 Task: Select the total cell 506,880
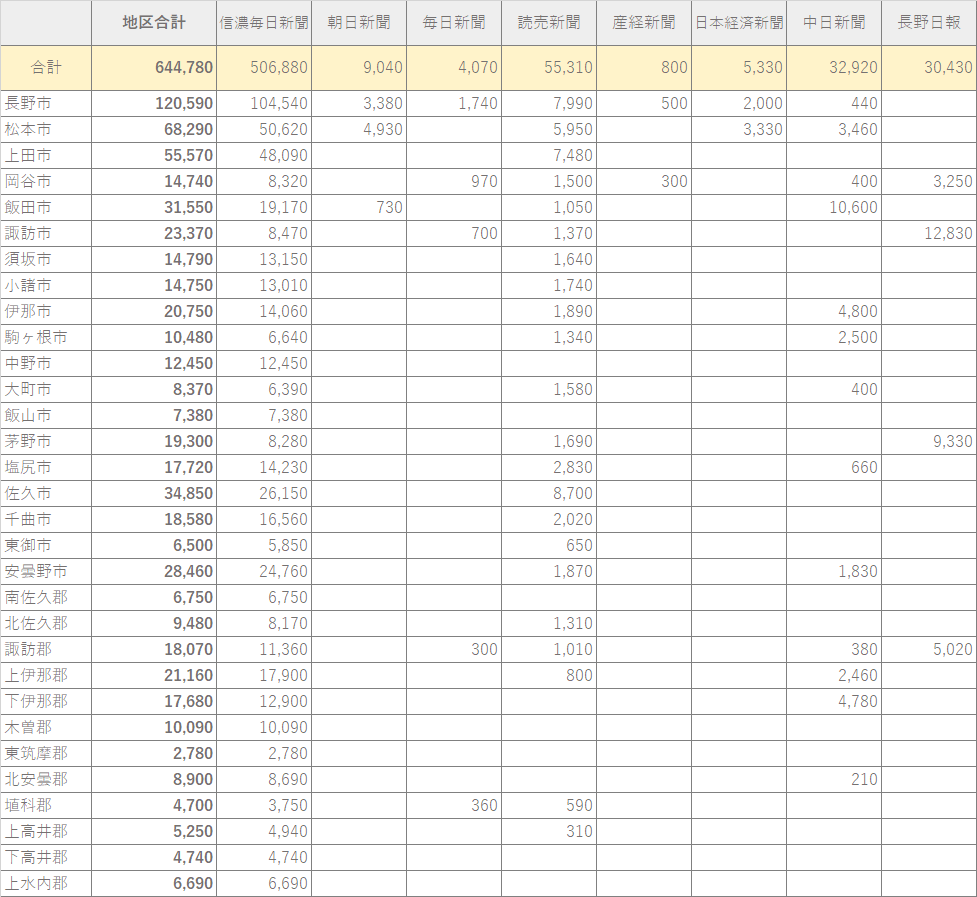coord(264,67)
